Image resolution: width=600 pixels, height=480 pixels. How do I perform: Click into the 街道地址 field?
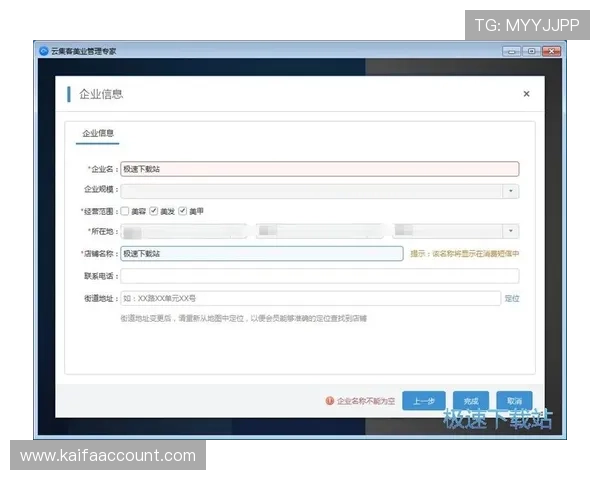click(x=311, y=298)
